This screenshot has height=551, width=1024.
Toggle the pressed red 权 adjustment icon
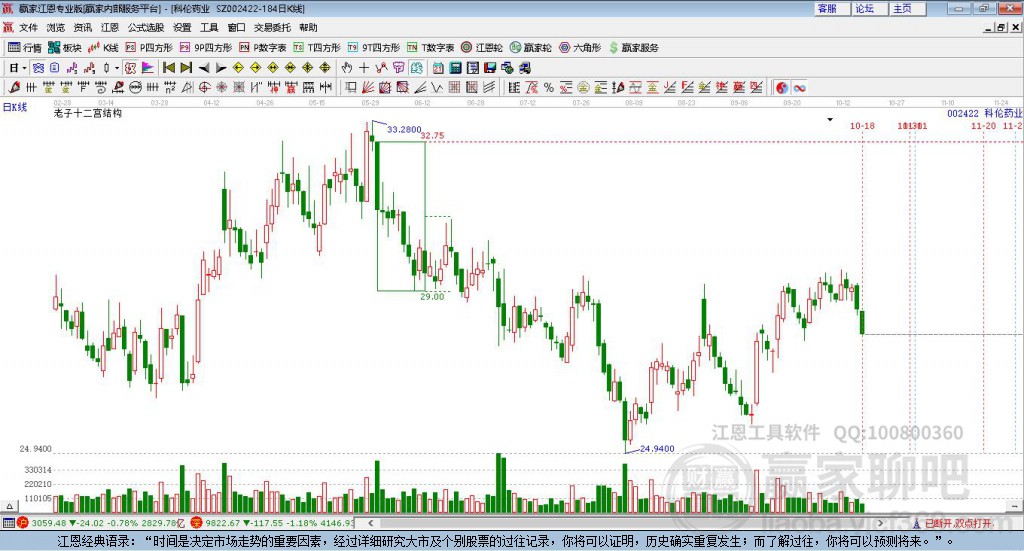click(131, 68)
